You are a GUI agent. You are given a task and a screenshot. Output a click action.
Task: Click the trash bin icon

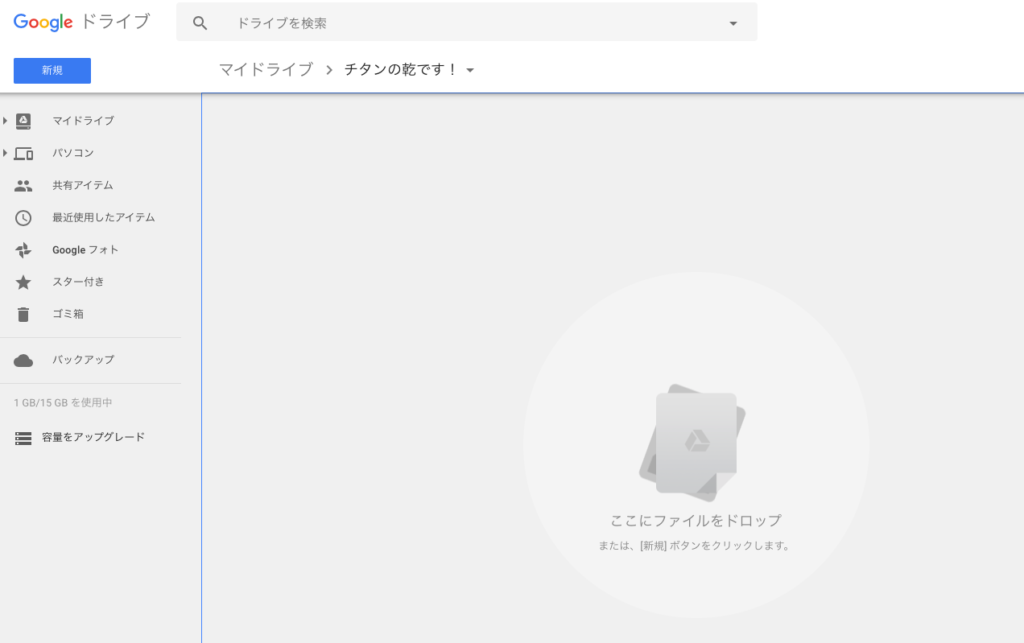coord(23,314)
